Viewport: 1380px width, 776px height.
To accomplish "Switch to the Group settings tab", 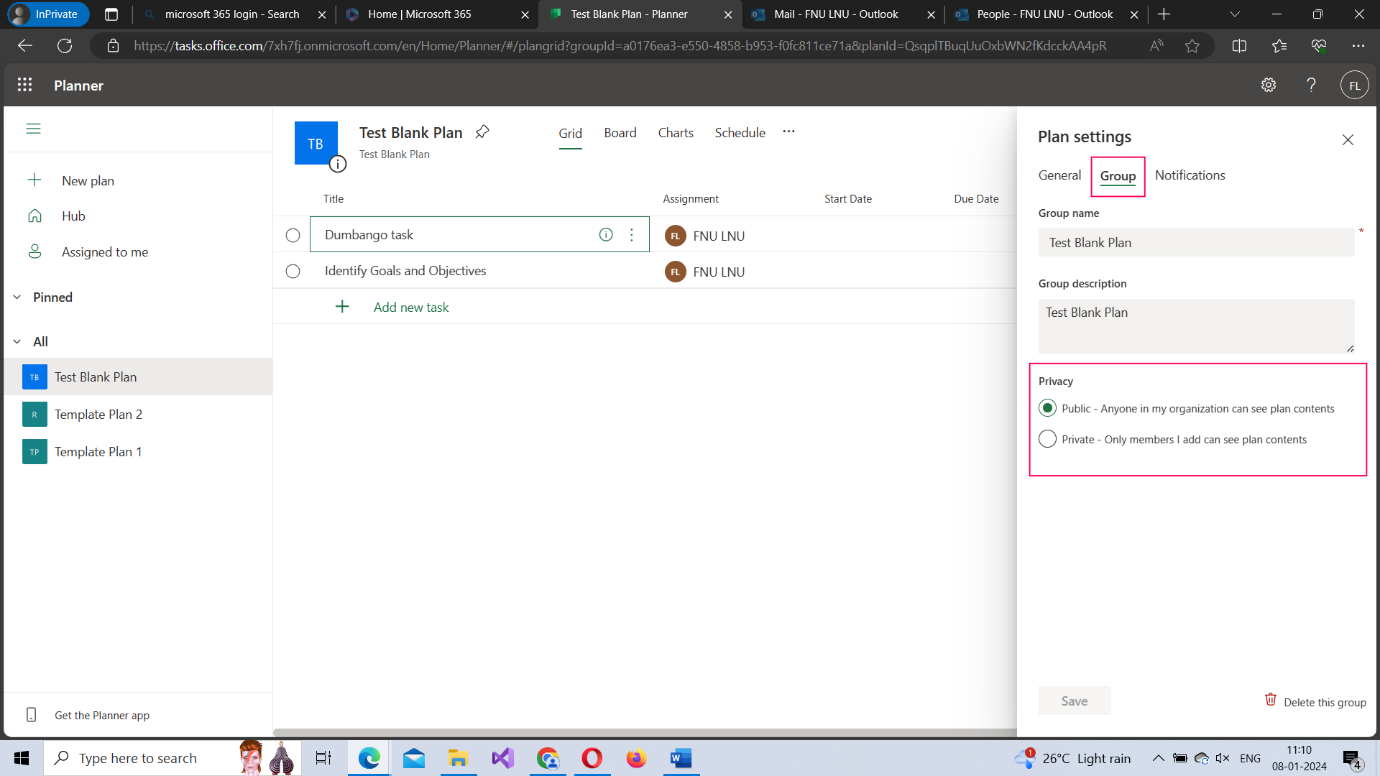I will tap(1118, 176).
